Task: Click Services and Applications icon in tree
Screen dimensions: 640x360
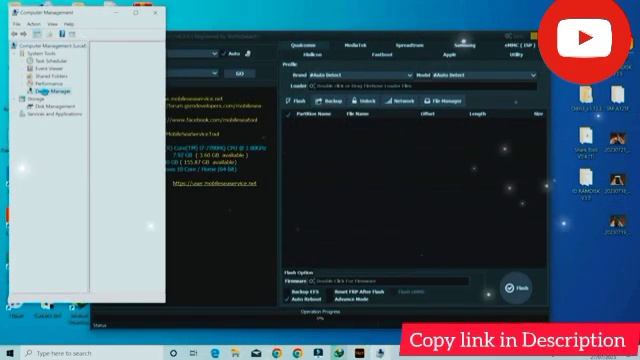Action: (22, 114)
